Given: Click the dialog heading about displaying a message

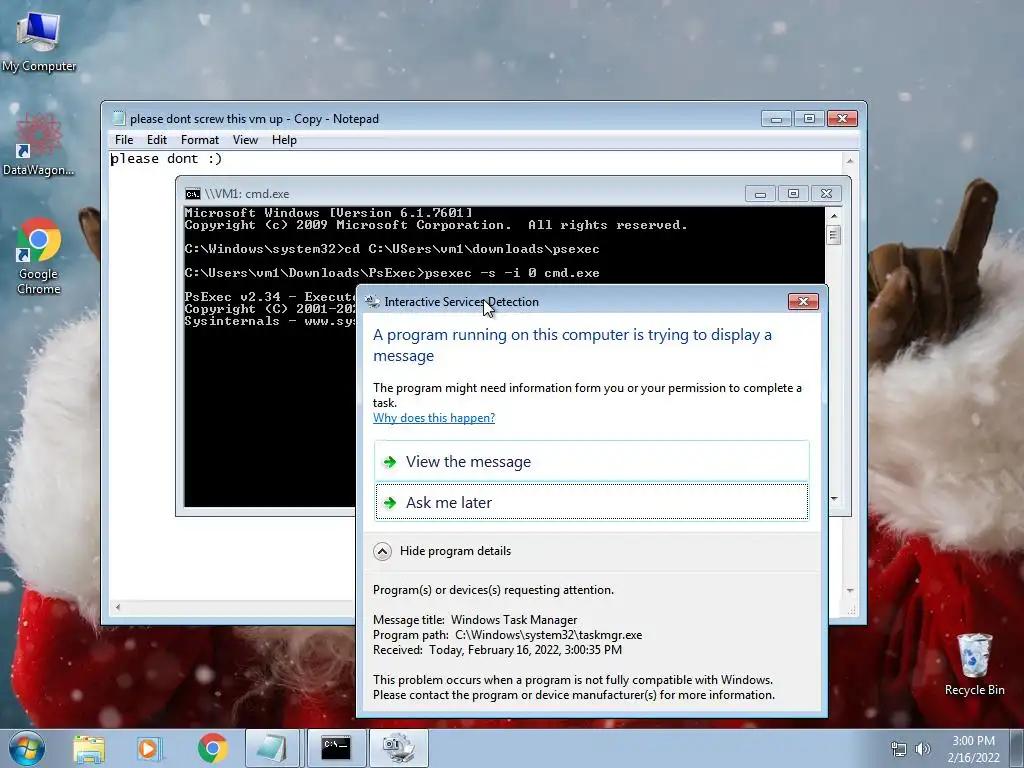Looking at the screenshot, I should coord(572,345).
